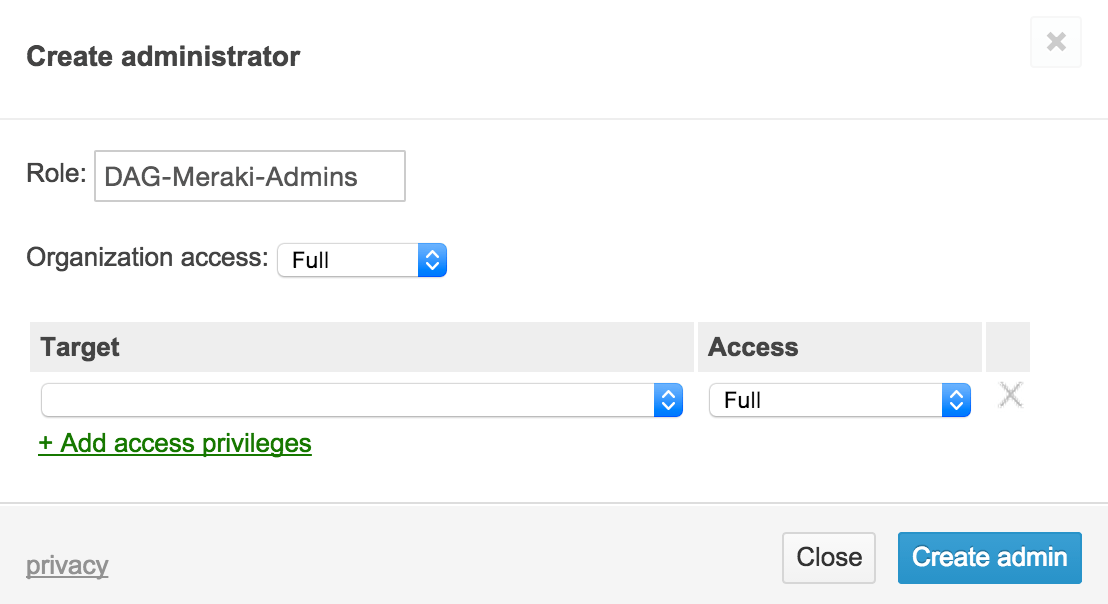Click the Access column header
The image size is (1108, 604).
(x=753, y=347)
